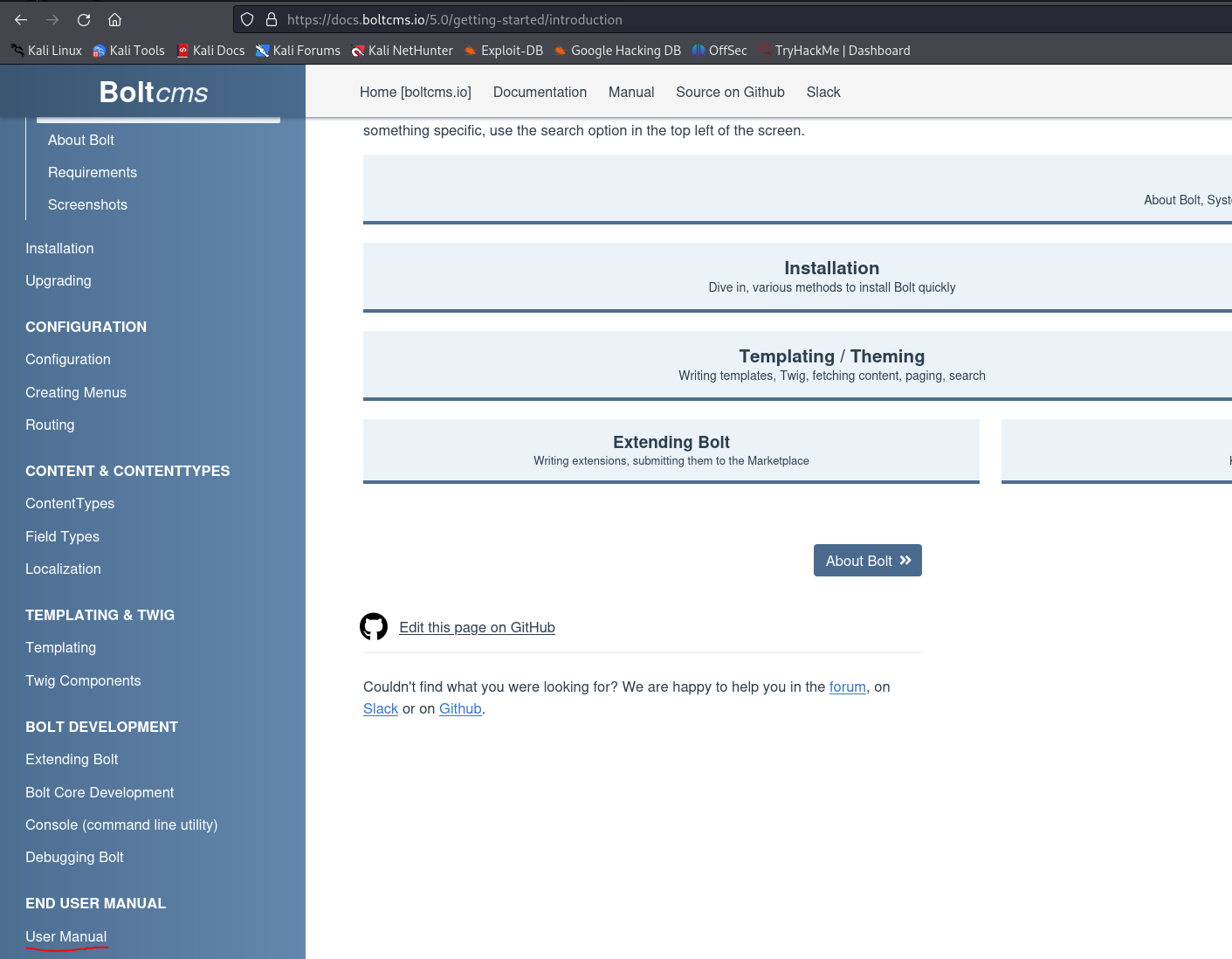The height and width of the screenshot is (959, 1232).
Task: Open the Extending Bolt card
Action: click(671, 451)
